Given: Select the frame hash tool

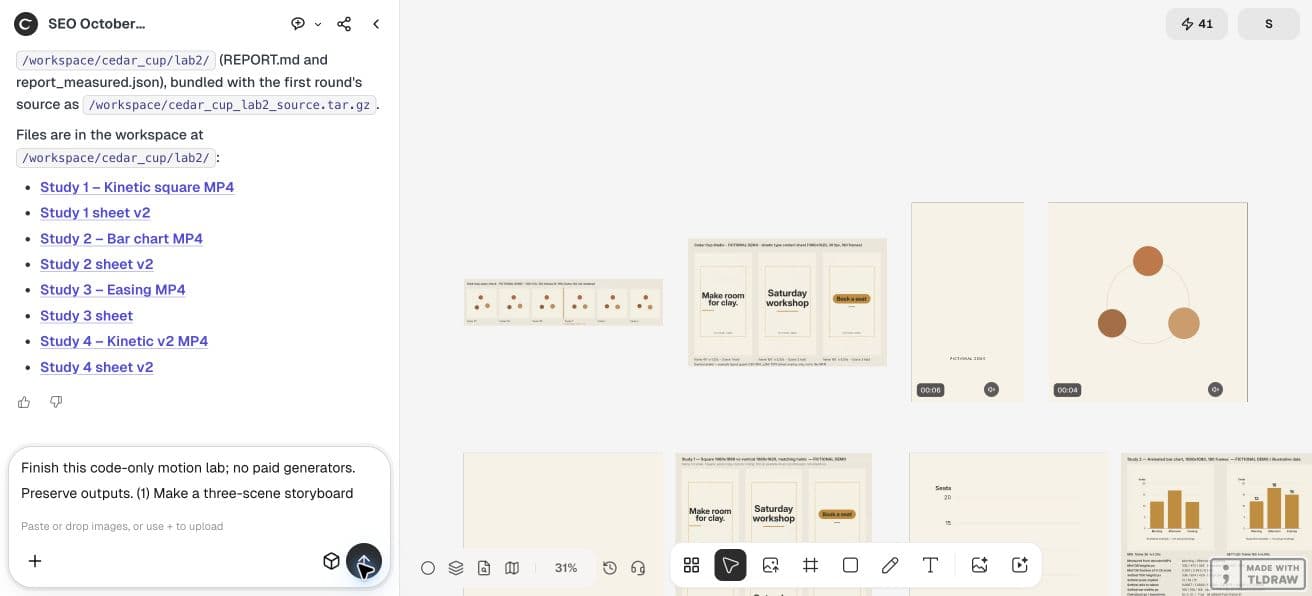Looking at the screenshot, I should click(x=811, y=565).
